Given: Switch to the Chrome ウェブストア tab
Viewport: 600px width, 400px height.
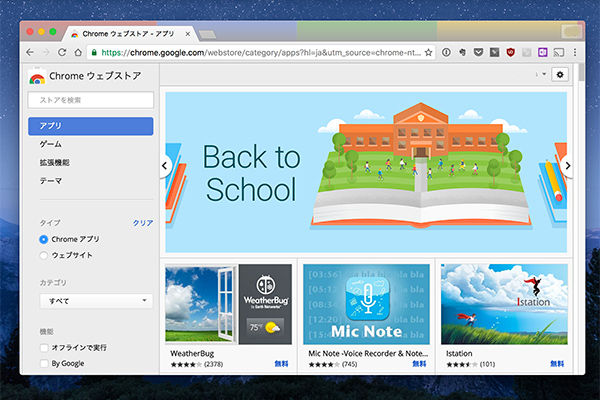Looking at the screenshot, I should 128,34.
